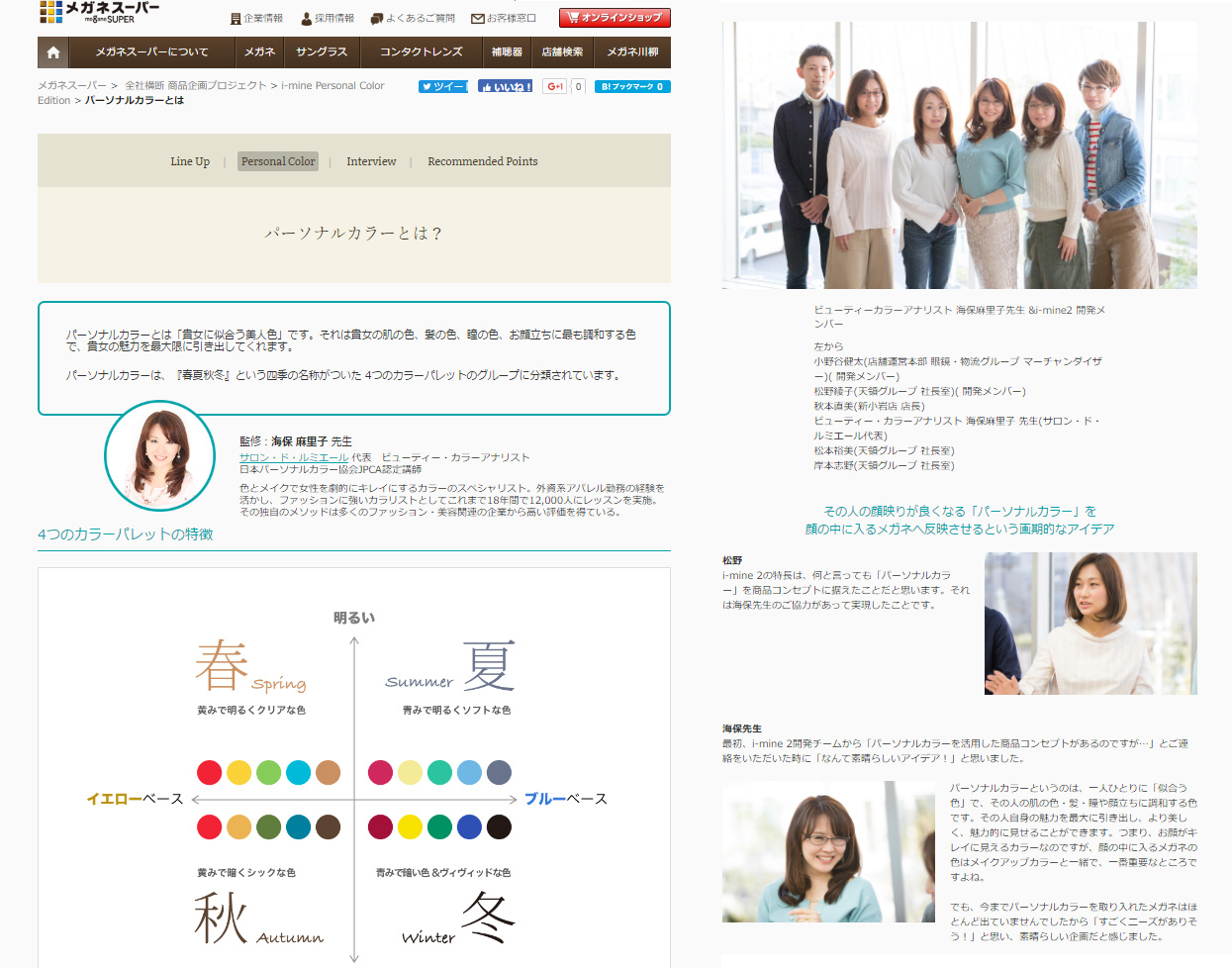1232x968 pixels.
Task: Click the サロン・ド・ルミエール link
Action: tap(294, 458)
